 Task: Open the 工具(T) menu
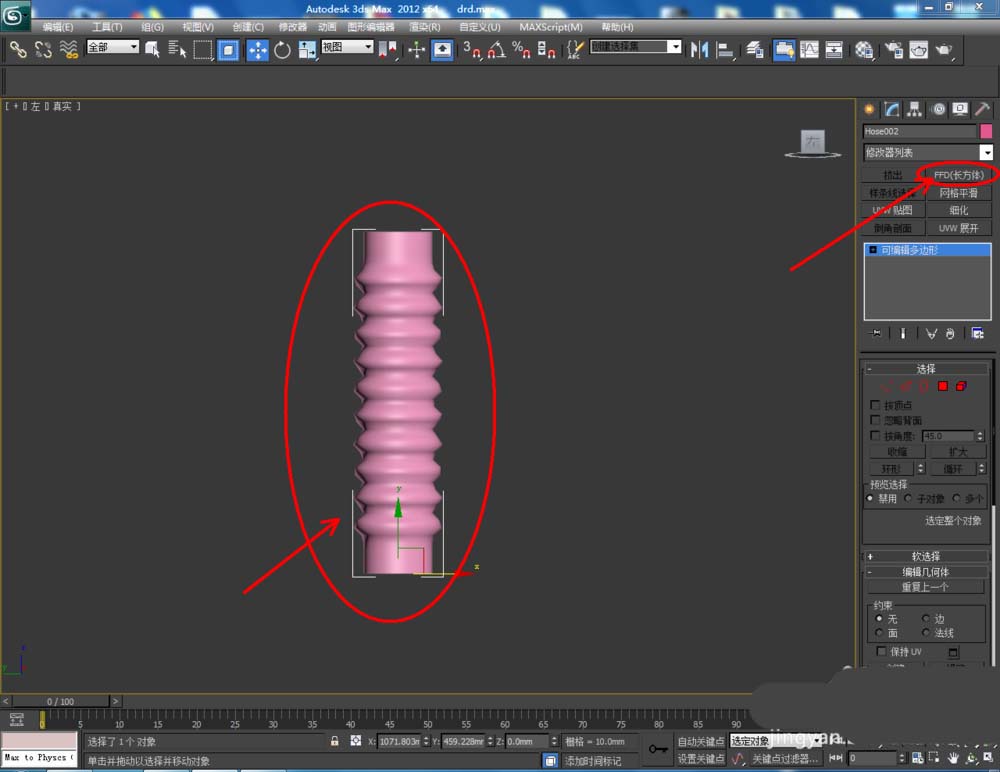pyautogui.click(x=107, y=27)
